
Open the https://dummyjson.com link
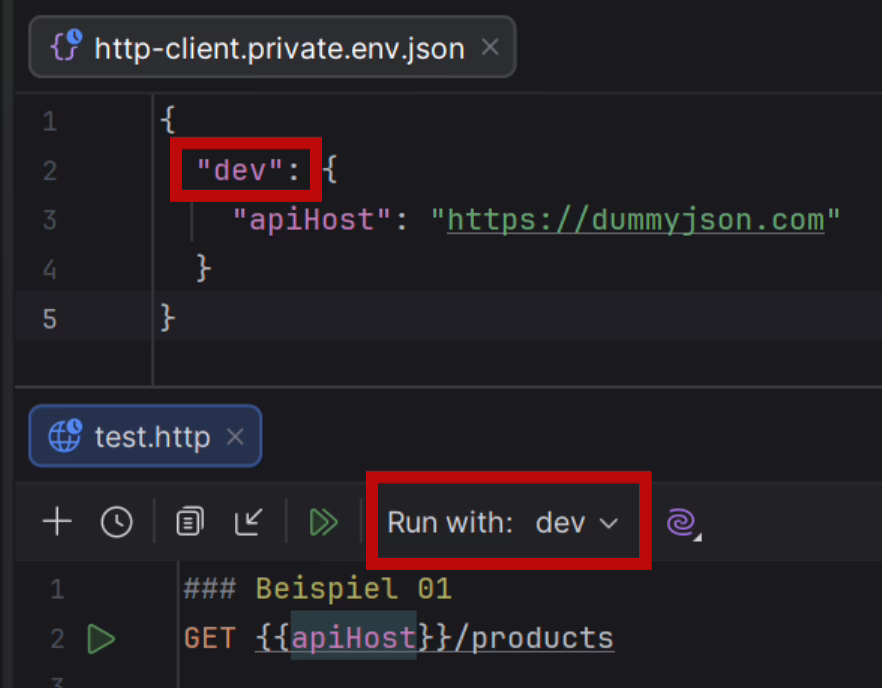tap(635, 219)
